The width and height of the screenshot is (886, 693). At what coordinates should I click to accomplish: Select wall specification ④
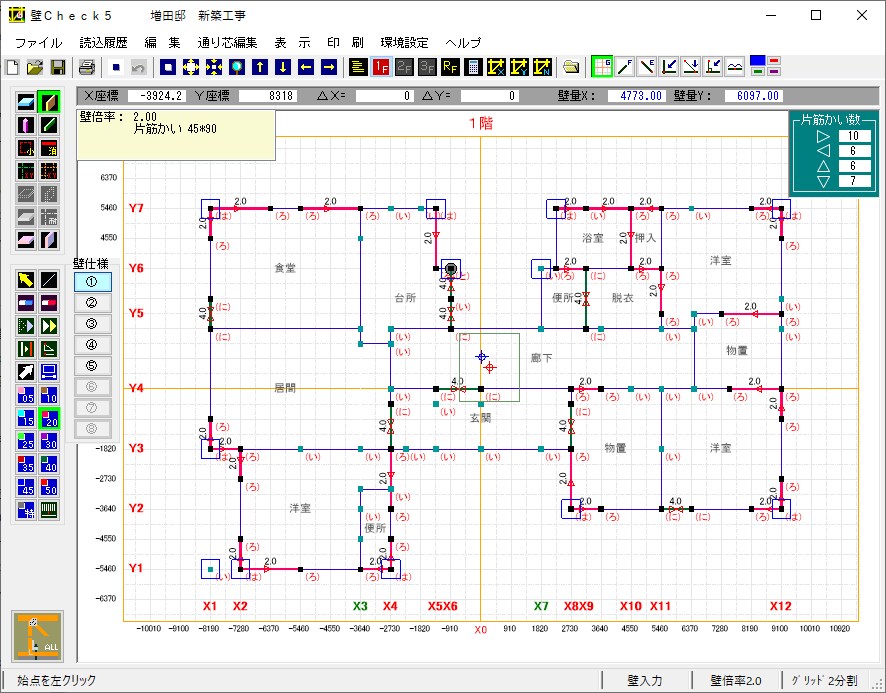[93, 345]
